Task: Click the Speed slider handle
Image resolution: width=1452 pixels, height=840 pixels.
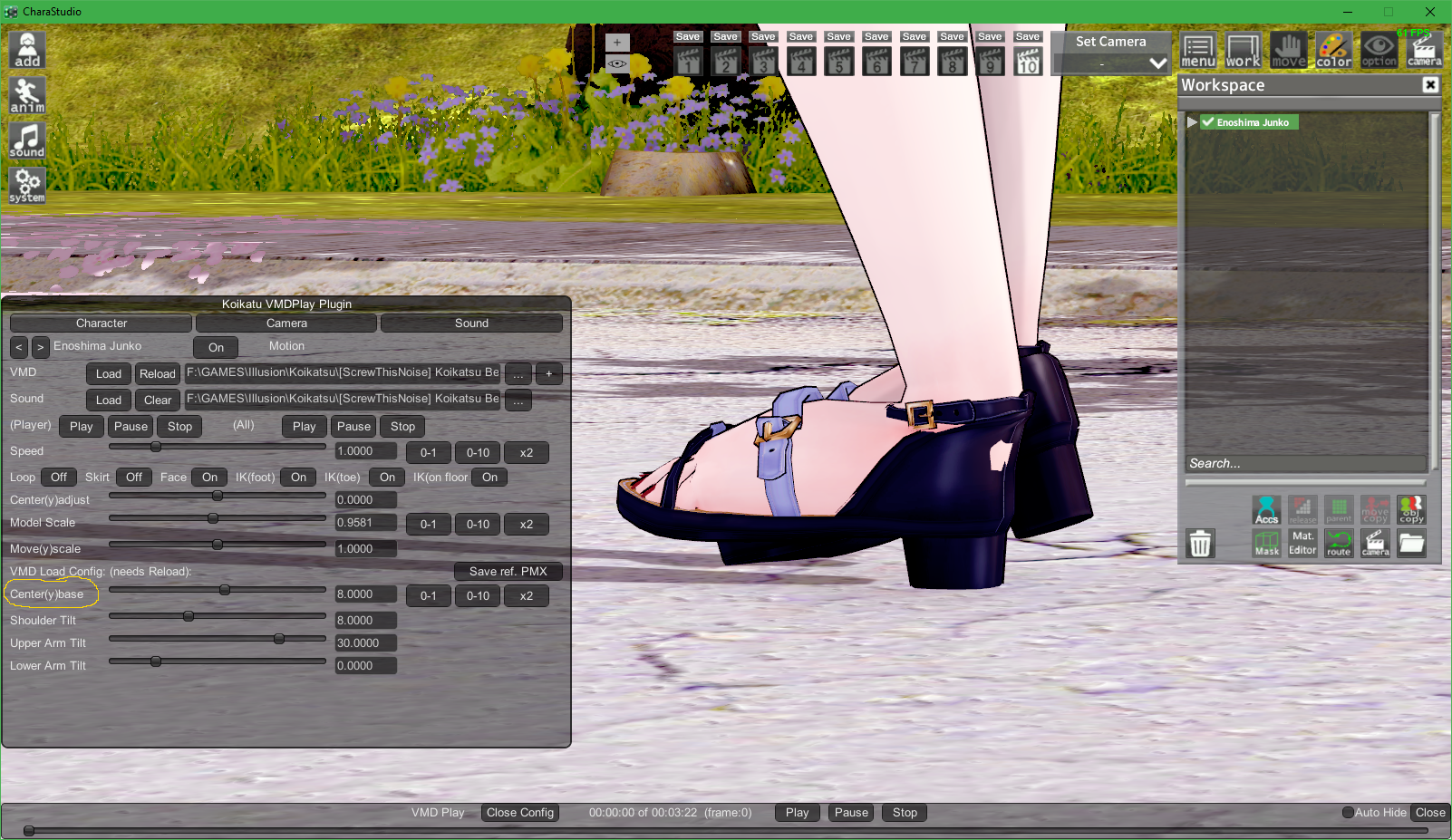Action: [x=156, y=447]
